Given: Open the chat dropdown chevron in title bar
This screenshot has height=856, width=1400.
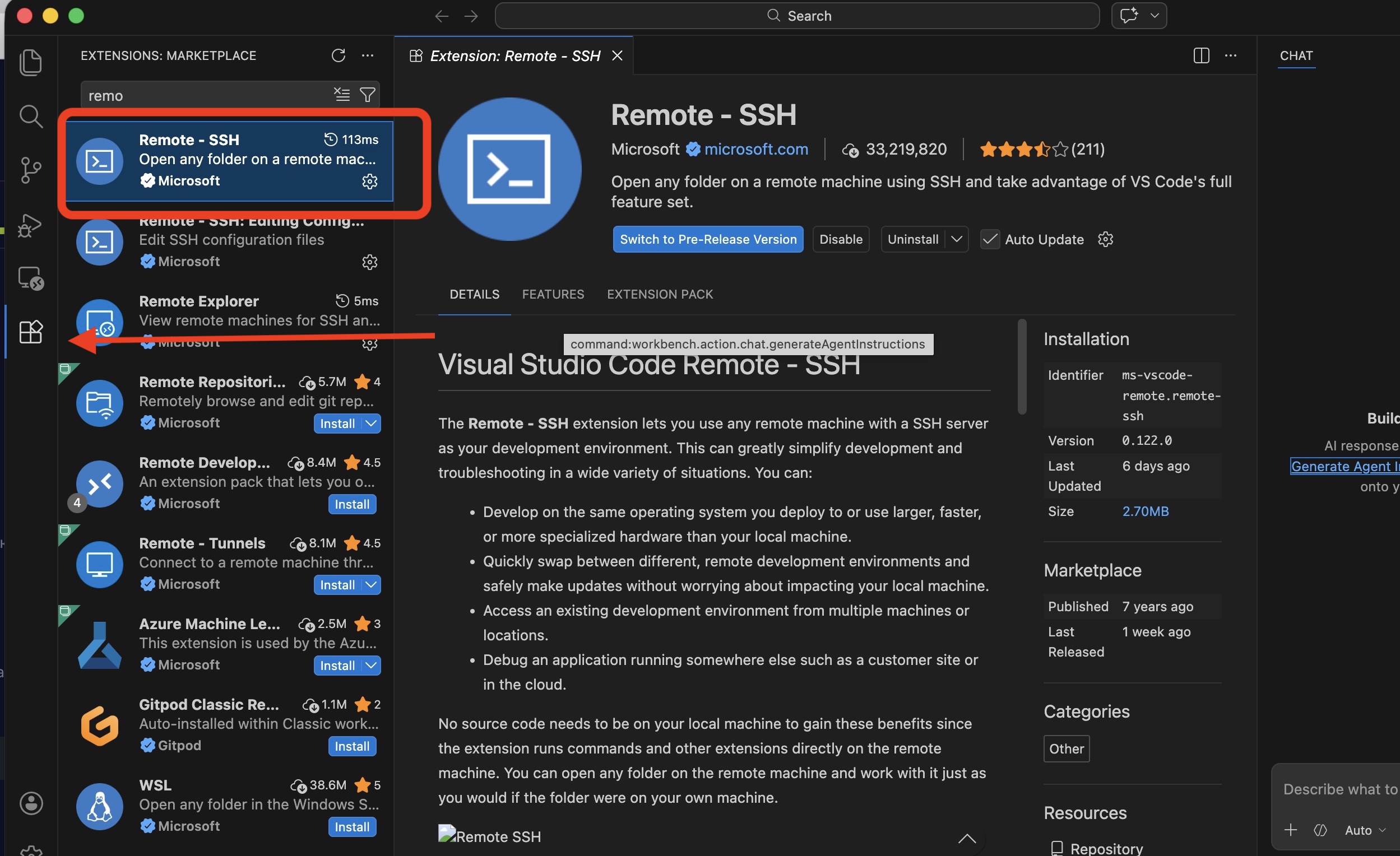Looking at the screenshot, I should pos(1154,15).
